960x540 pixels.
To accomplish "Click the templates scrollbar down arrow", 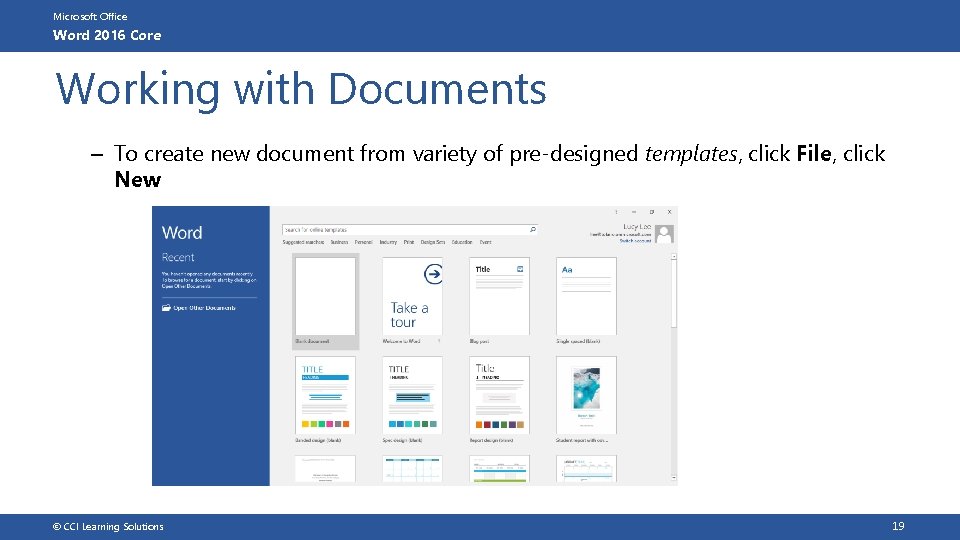I will coord(673,478).
